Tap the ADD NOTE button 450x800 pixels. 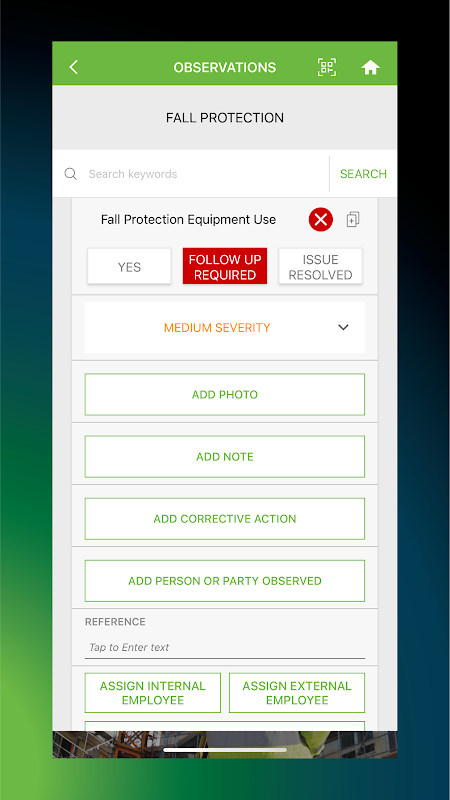(x=224, y=457)
